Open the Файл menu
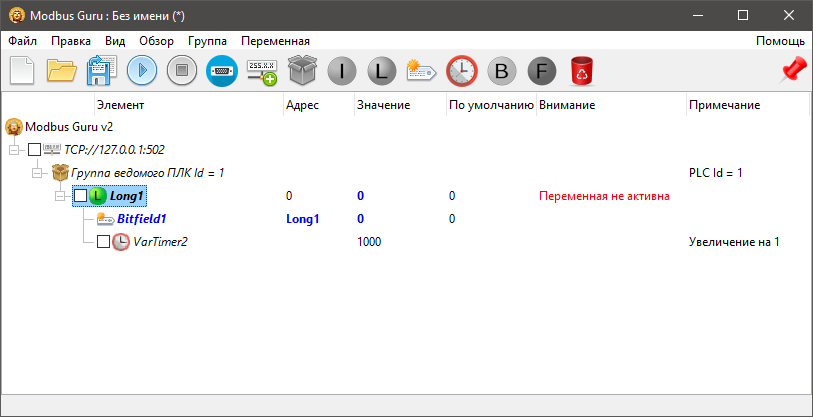 23,41
